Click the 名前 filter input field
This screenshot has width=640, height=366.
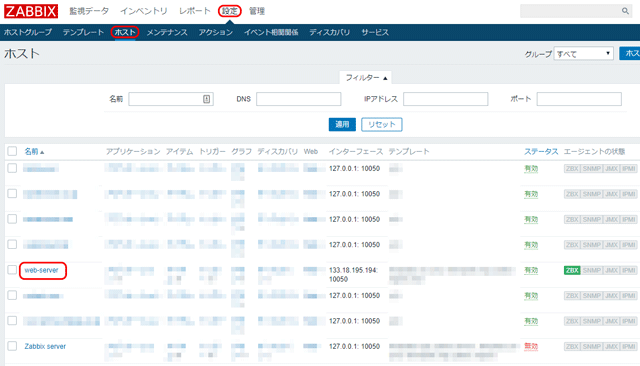[171, 99]
